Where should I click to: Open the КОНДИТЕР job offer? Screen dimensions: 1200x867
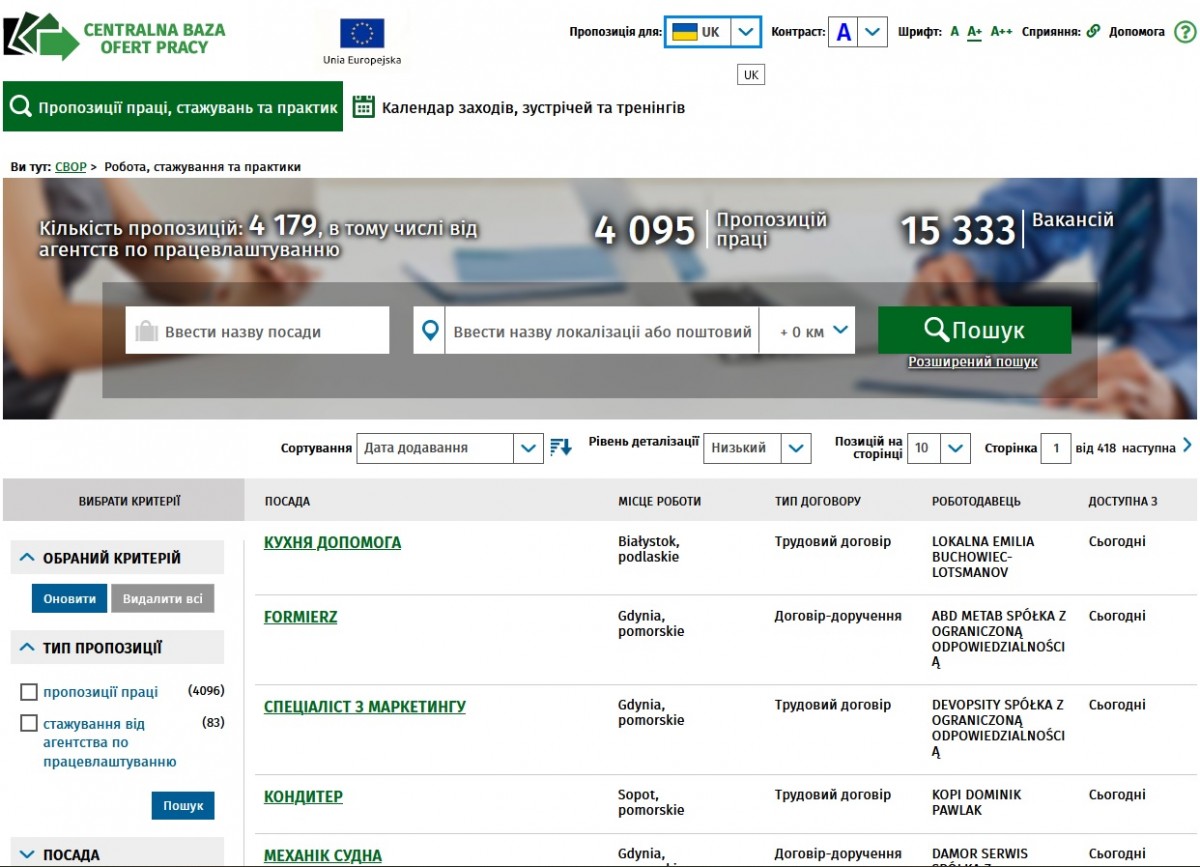tap(303, 796)
